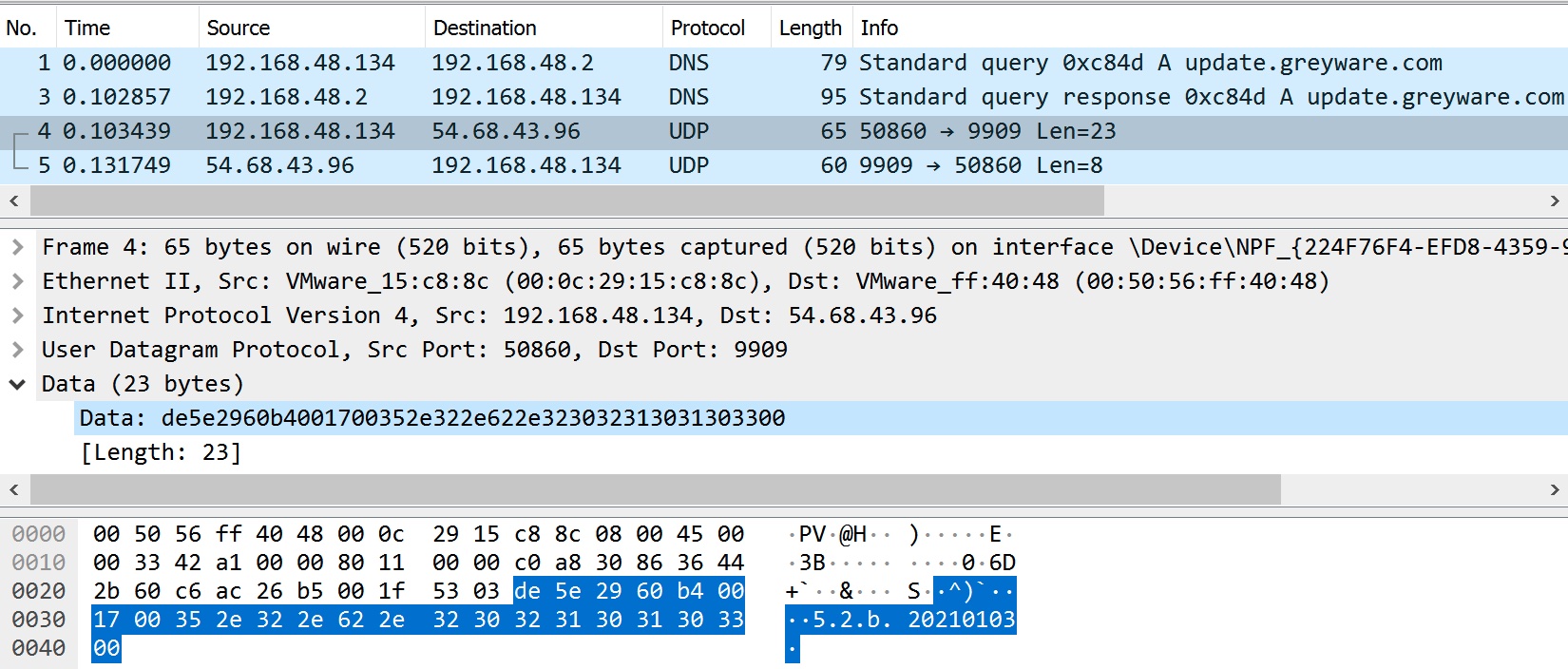Click time 0.131749 in packet 5
This screenshot has height=669, width=1568.
click(x=117, y=165)
